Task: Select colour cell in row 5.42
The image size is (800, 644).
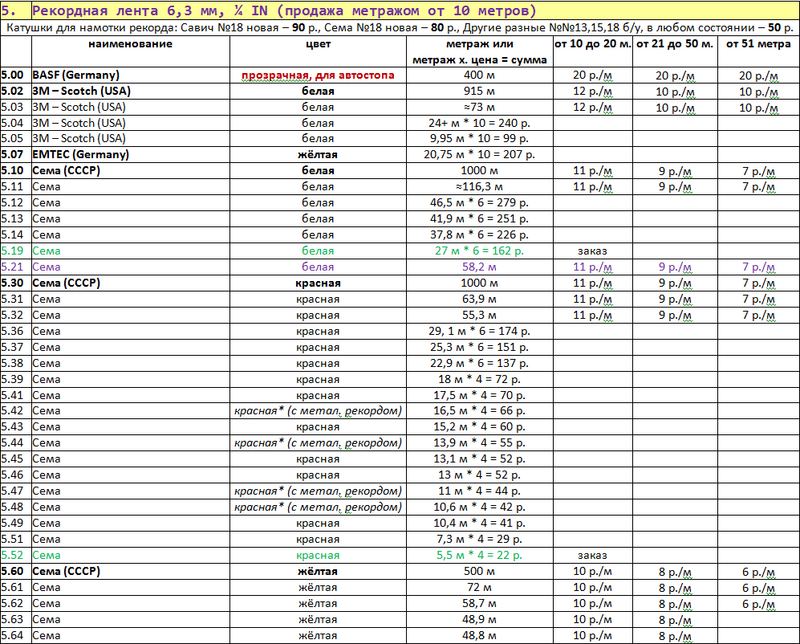Action: [x=318, y=411]
